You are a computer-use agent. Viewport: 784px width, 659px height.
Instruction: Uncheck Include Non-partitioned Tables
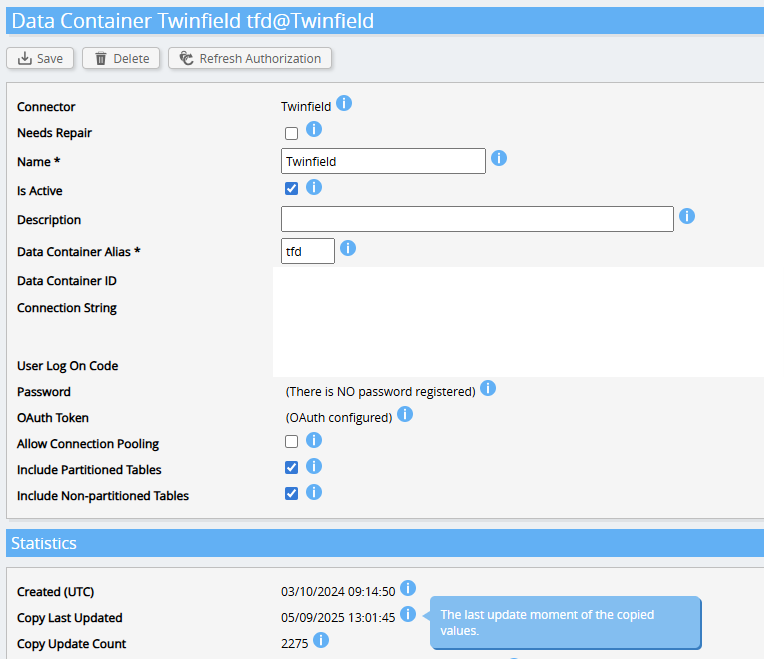point(292,494)
